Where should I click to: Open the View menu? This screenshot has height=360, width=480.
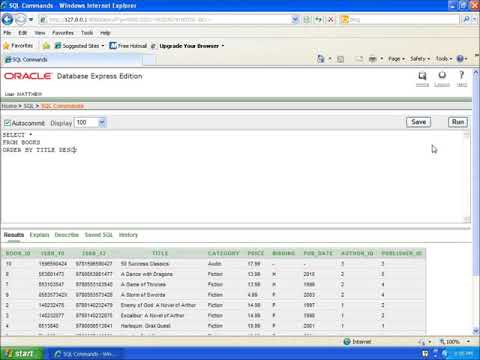[40, 33]
